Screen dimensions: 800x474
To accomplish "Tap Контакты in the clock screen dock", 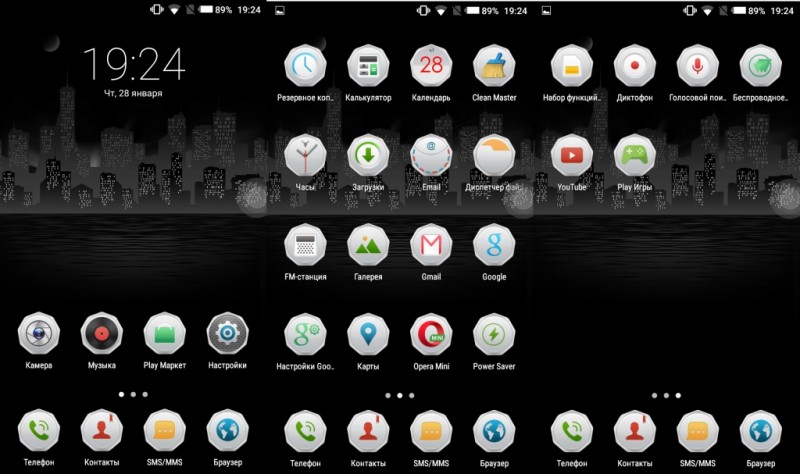I will [x=102, y=431].
